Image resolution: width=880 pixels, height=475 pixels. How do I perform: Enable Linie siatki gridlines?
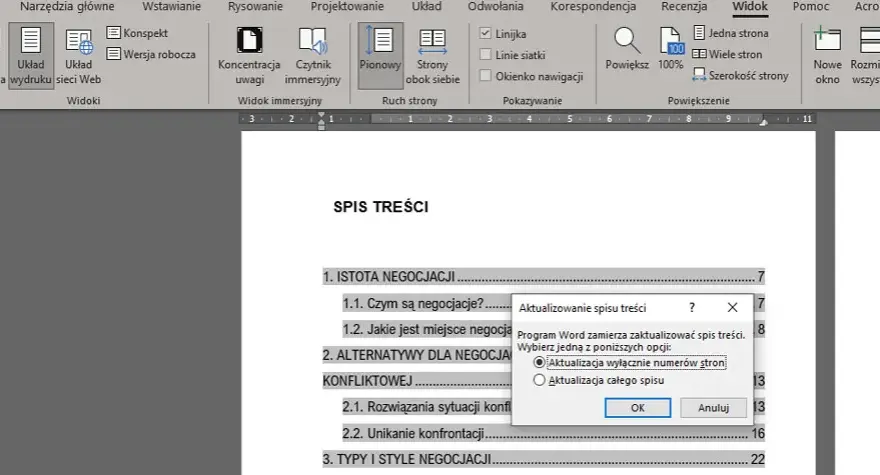(x=485, y=54)
